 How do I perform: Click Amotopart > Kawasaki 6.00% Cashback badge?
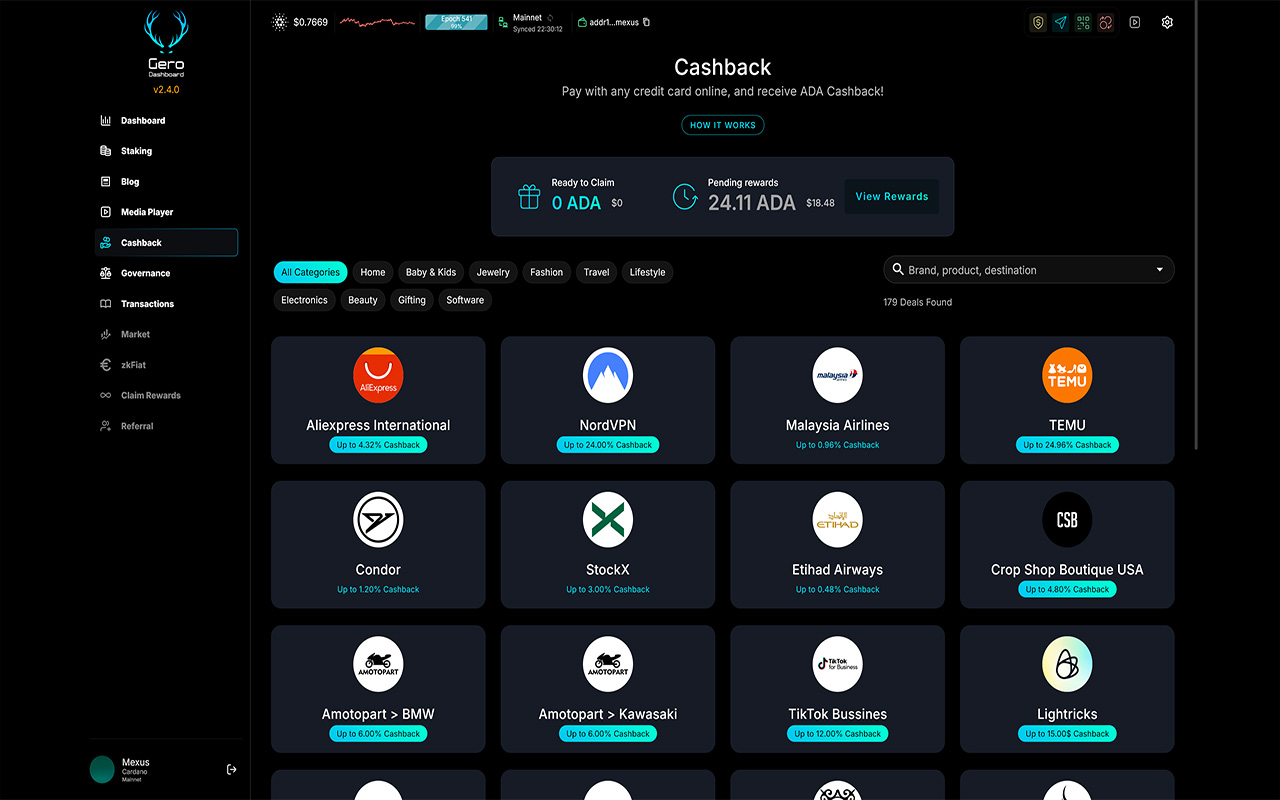coord(608,734)
